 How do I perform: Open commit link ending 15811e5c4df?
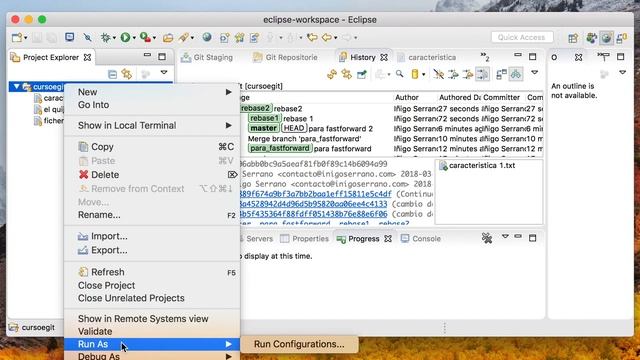[x=316, y=194]
